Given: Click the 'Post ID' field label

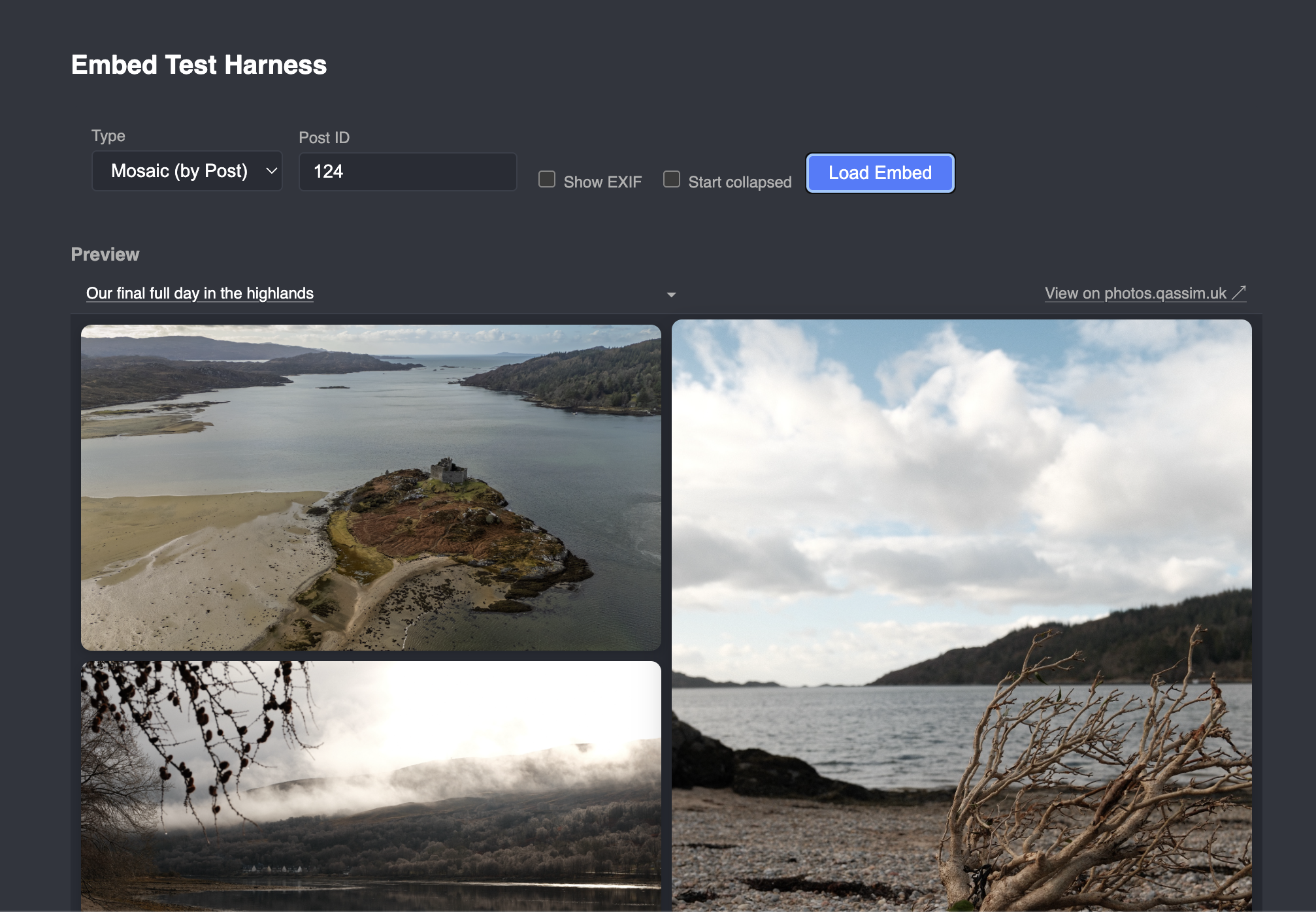Looking at the screenshot, I should coord(324,138).
